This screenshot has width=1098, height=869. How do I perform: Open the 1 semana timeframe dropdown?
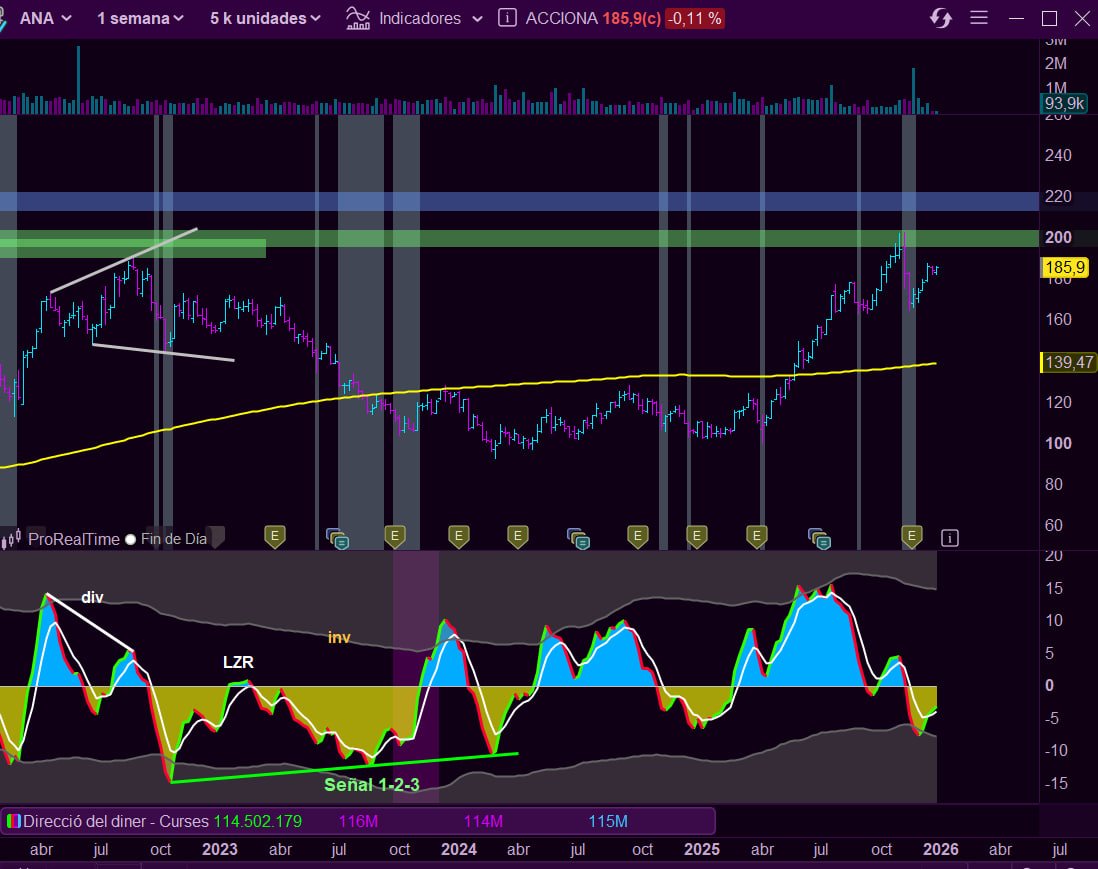pos(140,18)
